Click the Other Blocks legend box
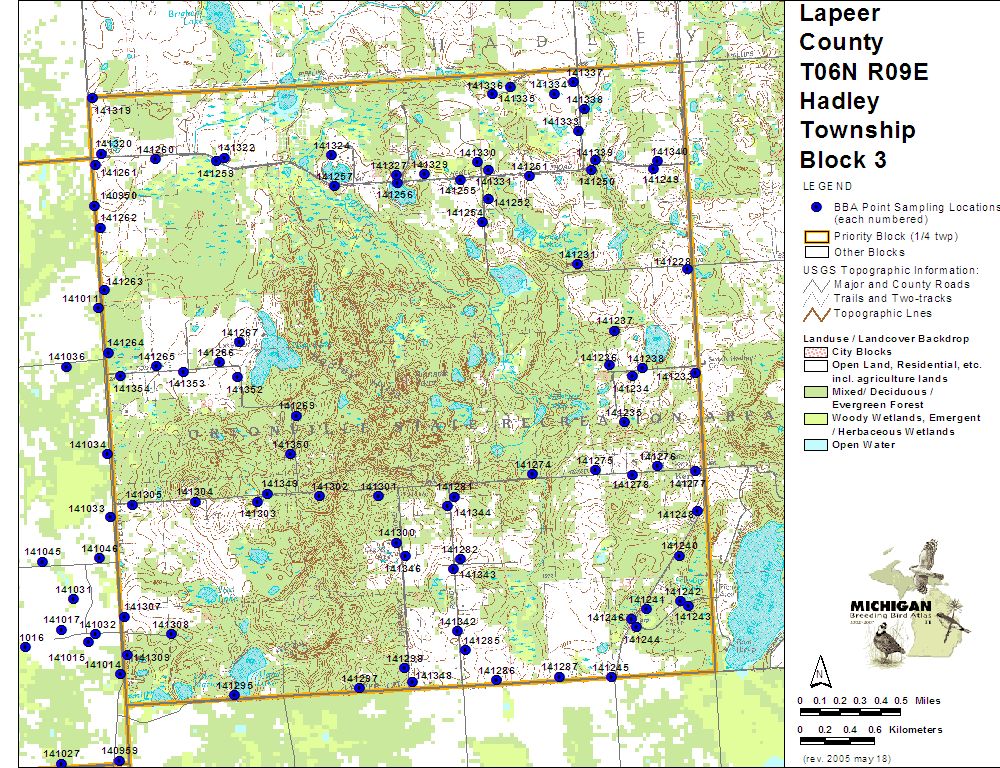 point(816,253)
